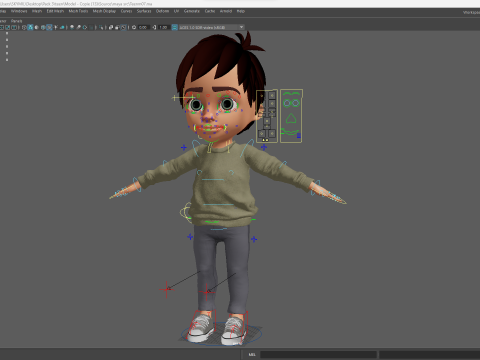
Task: Toggle use default material icon
Action: [x=37, y=27]
